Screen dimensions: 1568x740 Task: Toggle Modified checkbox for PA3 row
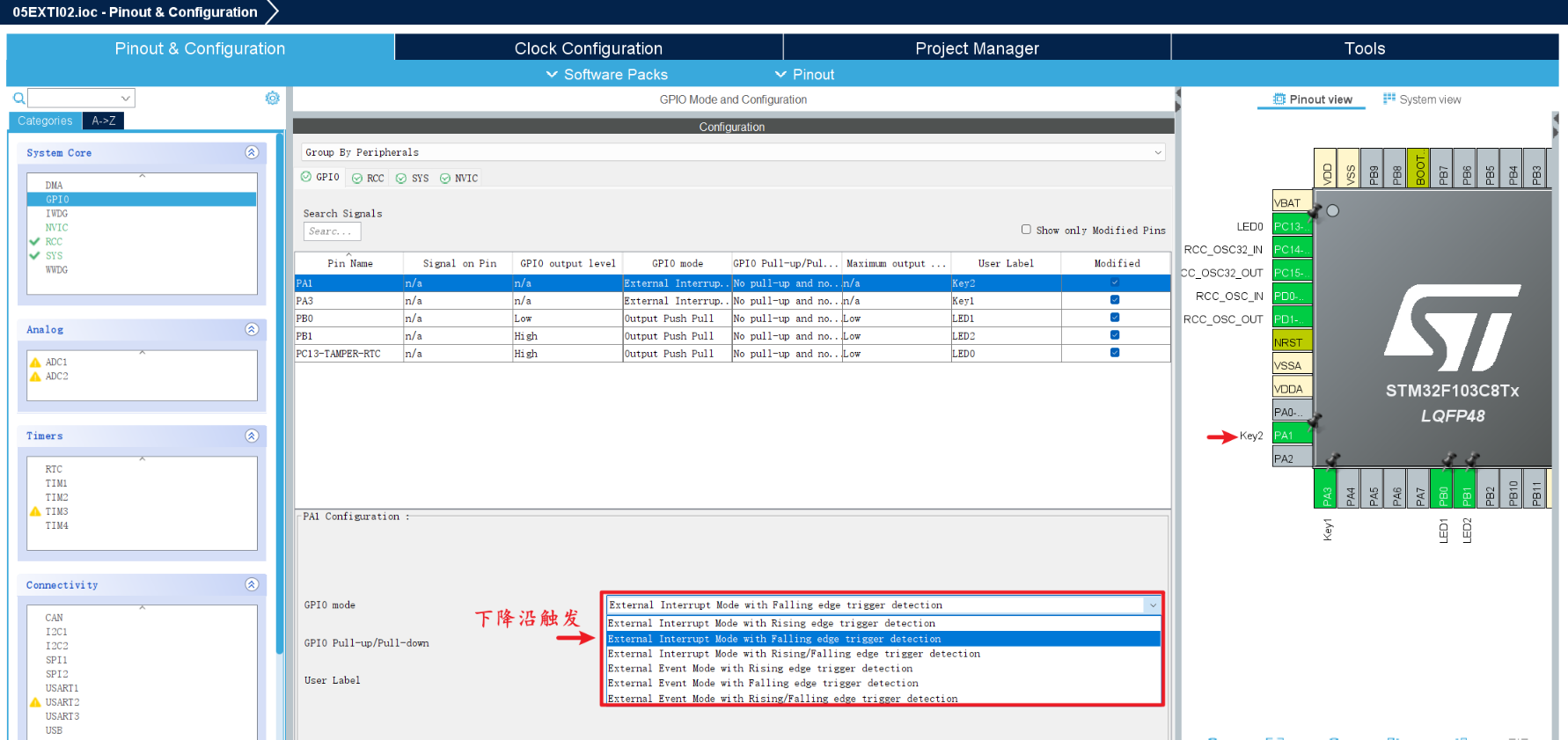[1115, 300]
